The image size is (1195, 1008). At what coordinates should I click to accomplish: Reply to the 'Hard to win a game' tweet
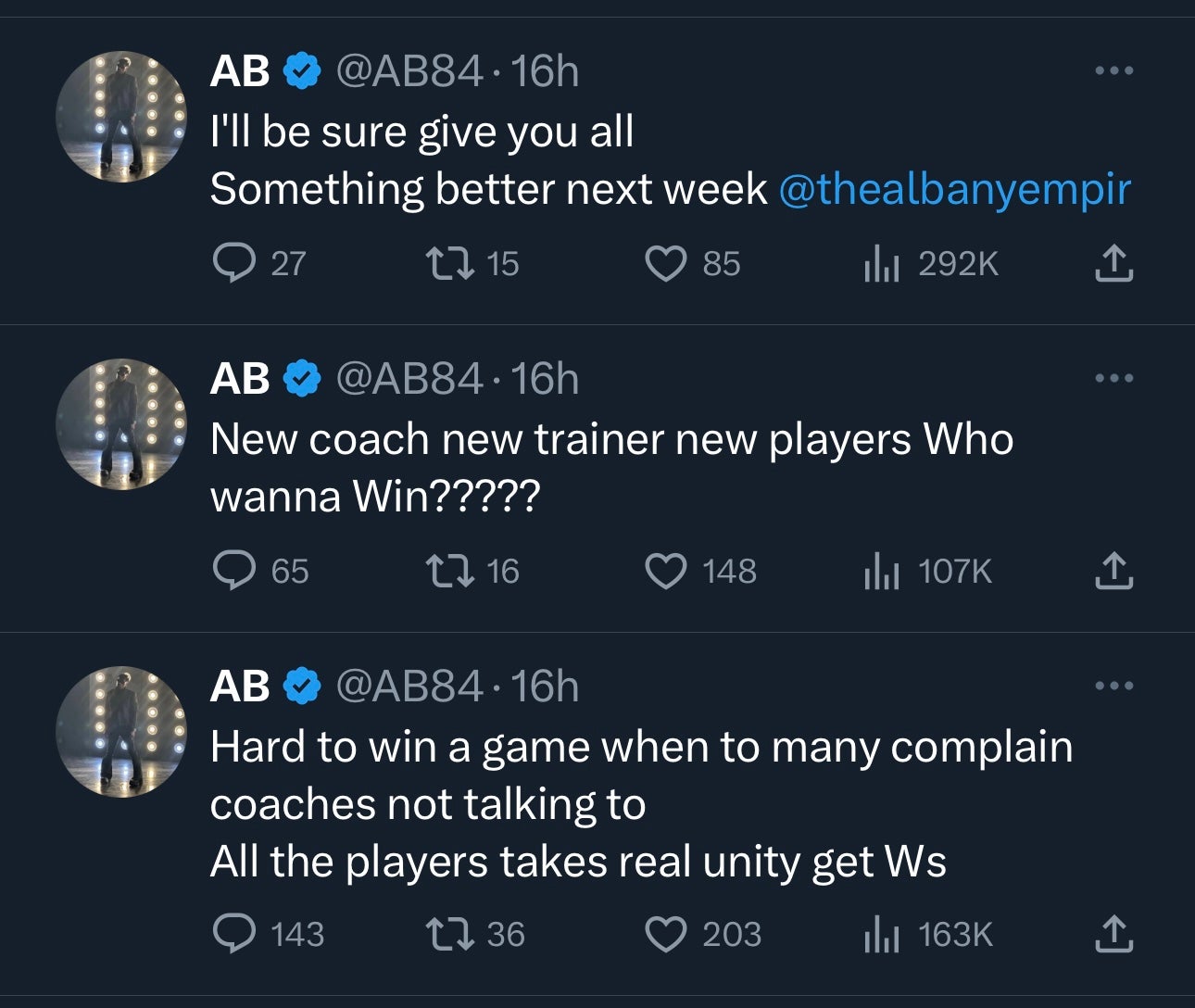234,934
